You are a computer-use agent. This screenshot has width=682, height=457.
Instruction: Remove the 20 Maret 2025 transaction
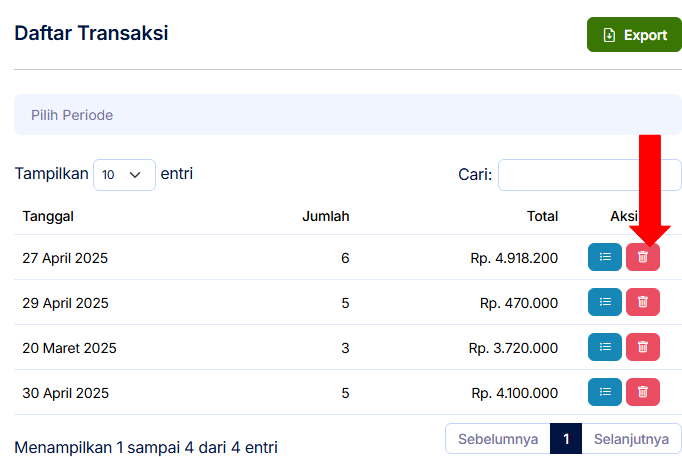(x=643, y=347)
